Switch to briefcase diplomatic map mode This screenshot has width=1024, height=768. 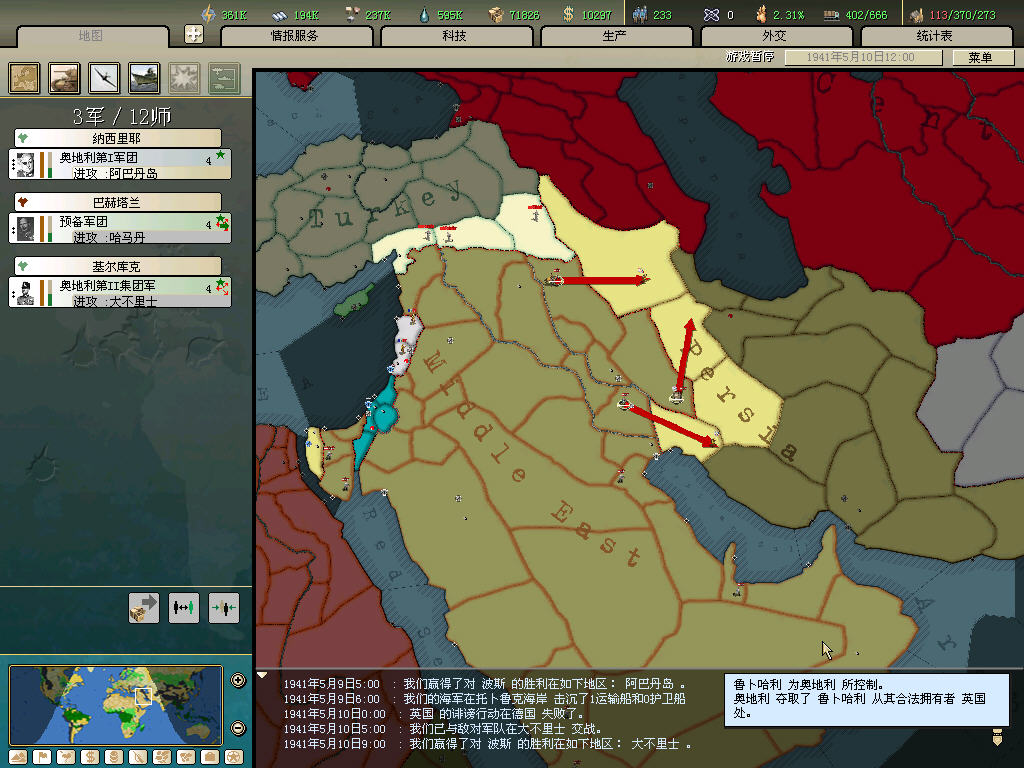[210, 758]
